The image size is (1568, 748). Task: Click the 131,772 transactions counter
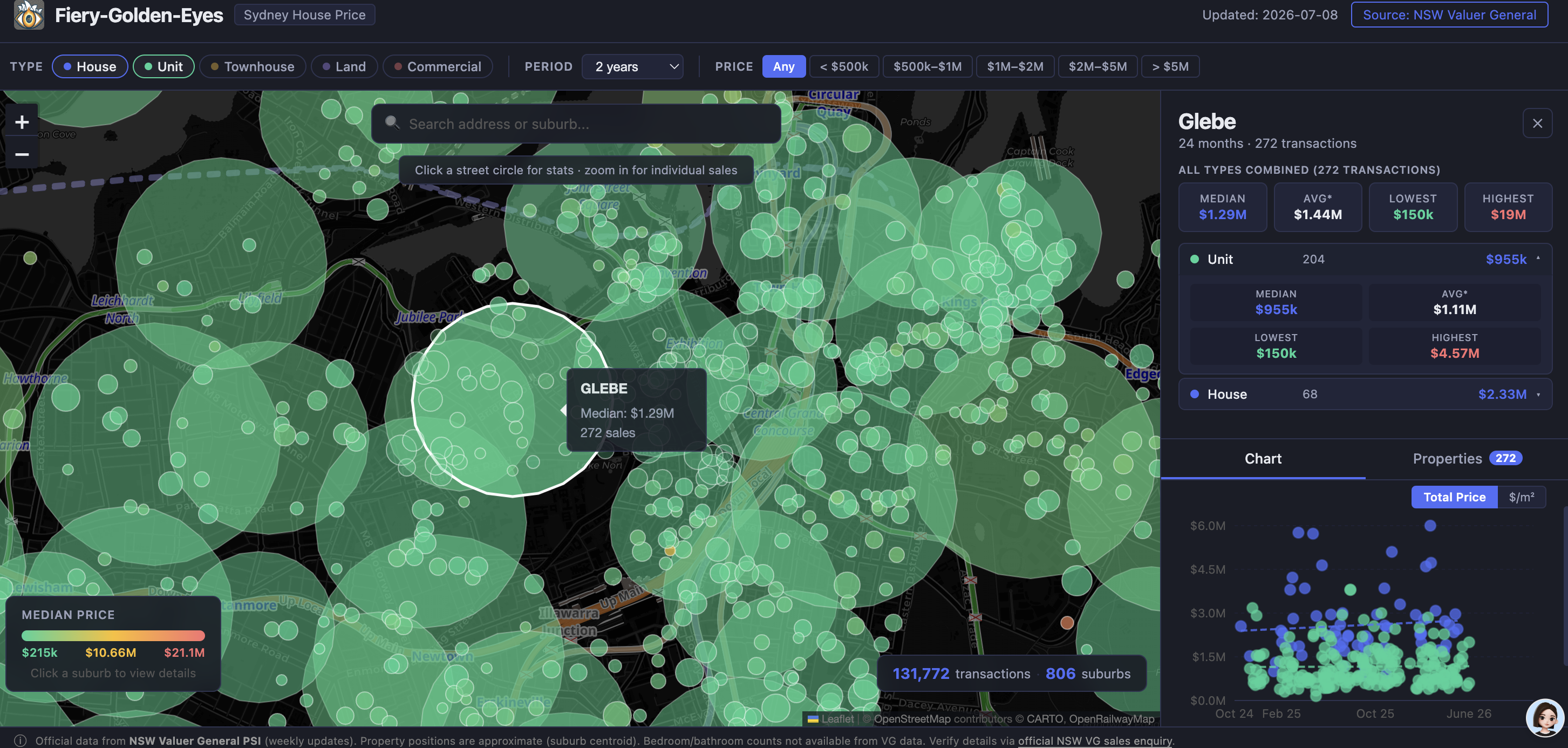click(x=961, y=674)
